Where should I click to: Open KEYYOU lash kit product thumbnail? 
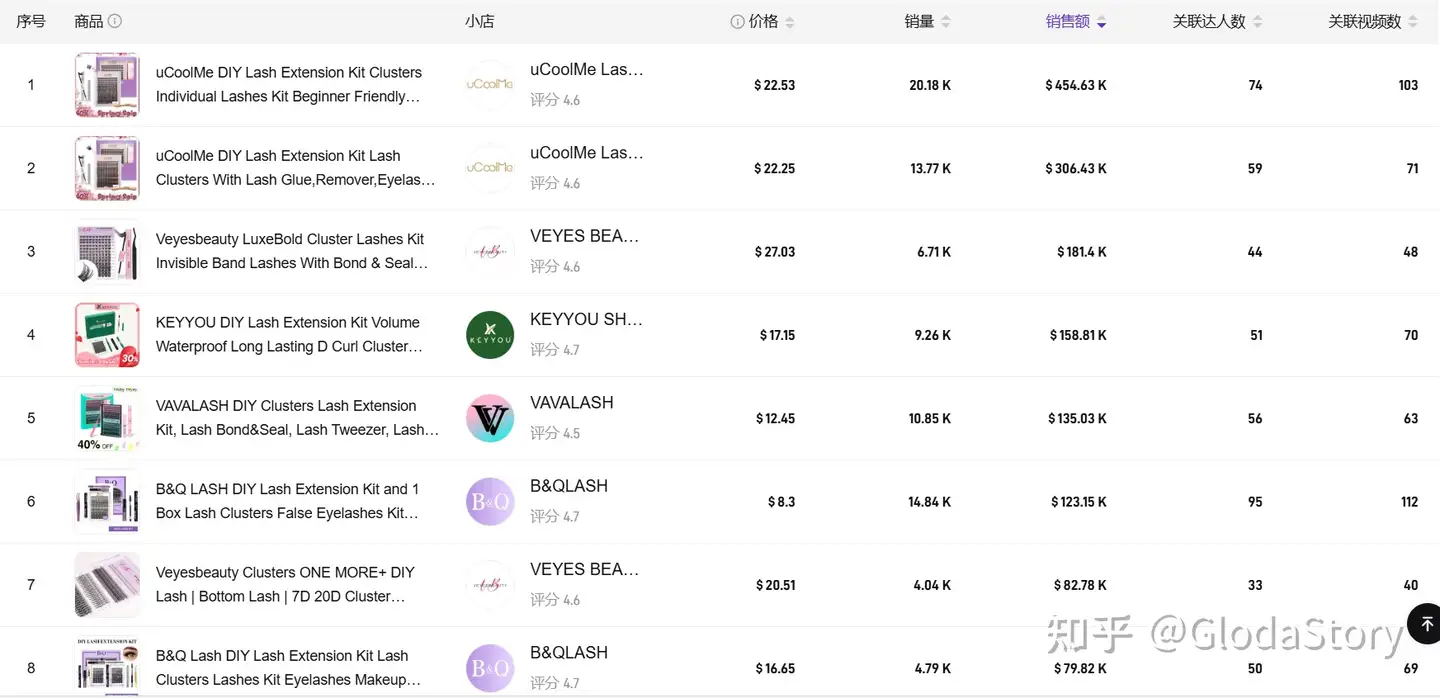click(107, 335)
